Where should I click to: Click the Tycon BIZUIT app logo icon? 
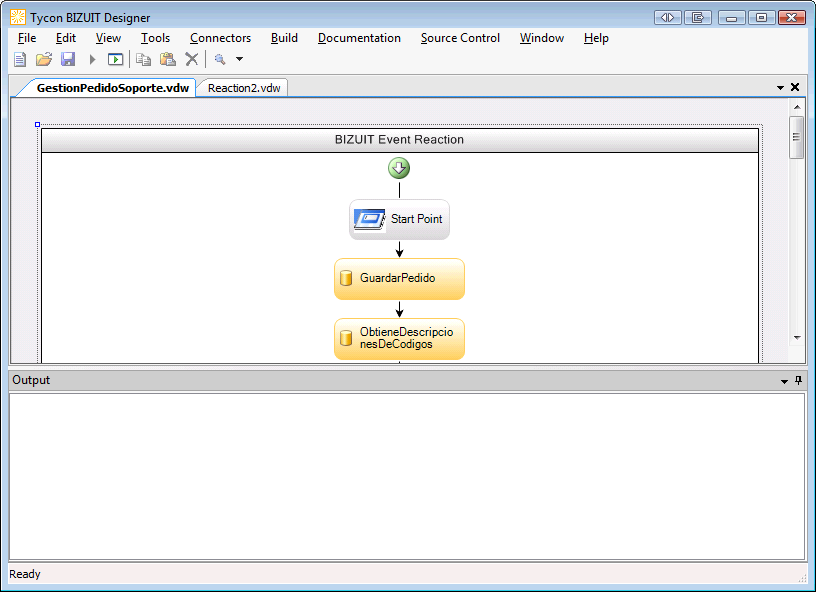click(x=18, y=17)
